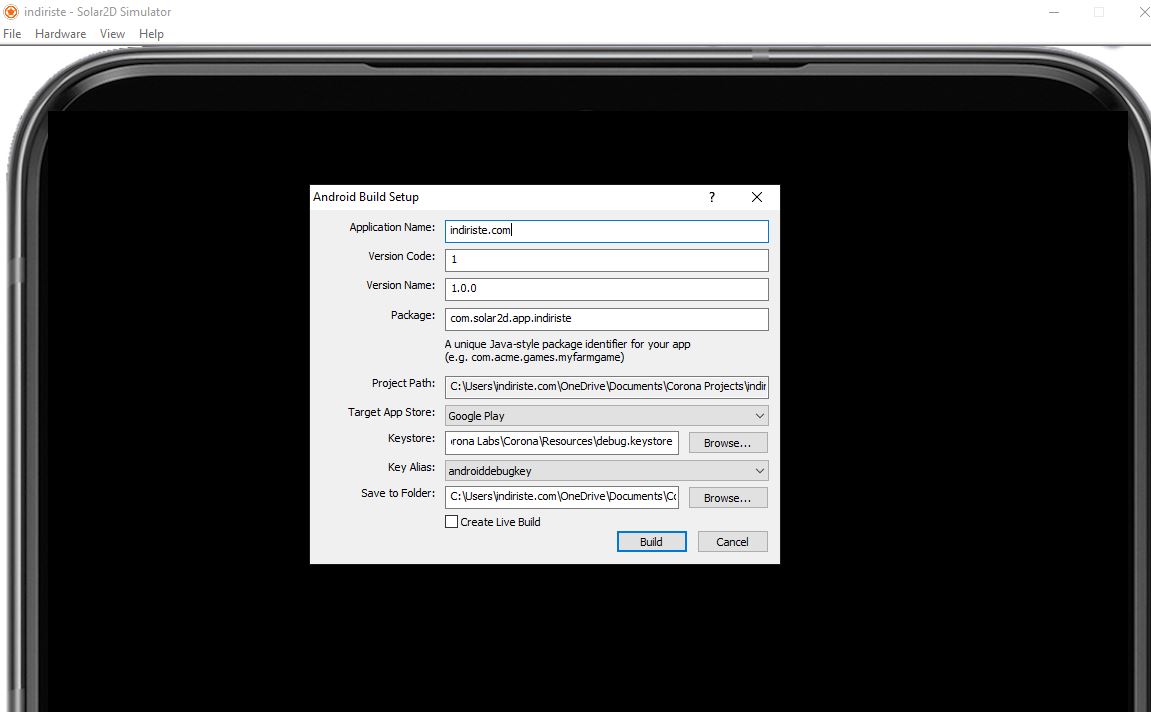
Task: Click the Version Name field
Action: tap(606, 288)
